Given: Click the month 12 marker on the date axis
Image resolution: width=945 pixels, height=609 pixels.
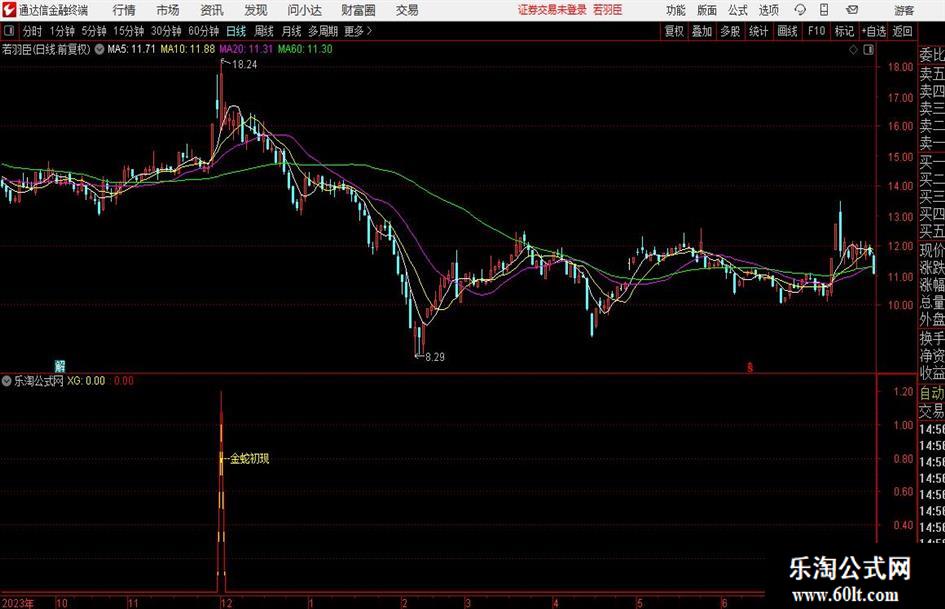Looking at the screenshot, I should point(226,603).
